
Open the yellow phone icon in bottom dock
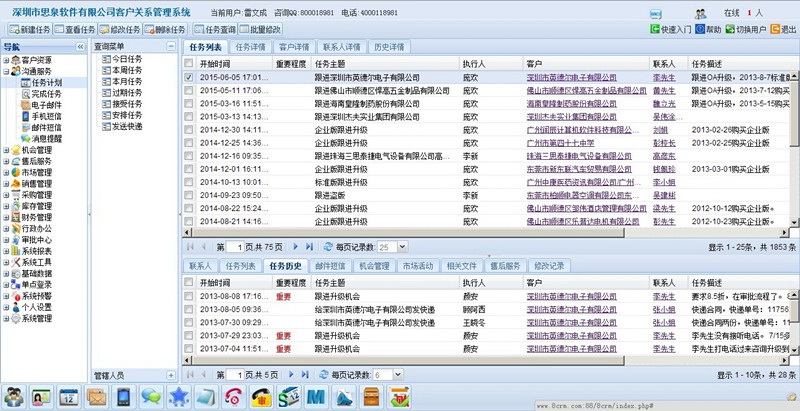[x=261, y=397]
